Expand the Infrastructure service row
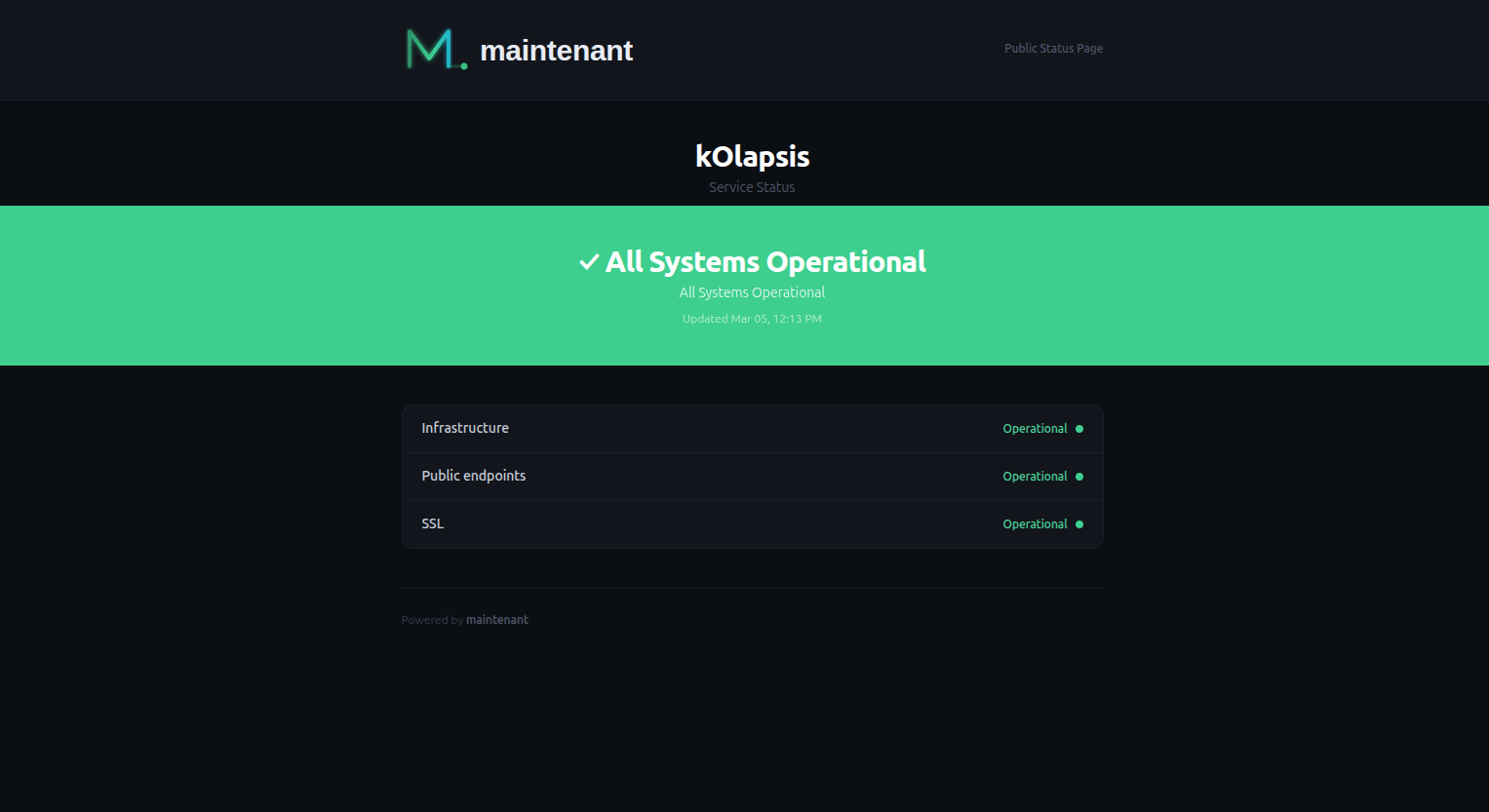1489x812 pixels. (x=751, y=428)
